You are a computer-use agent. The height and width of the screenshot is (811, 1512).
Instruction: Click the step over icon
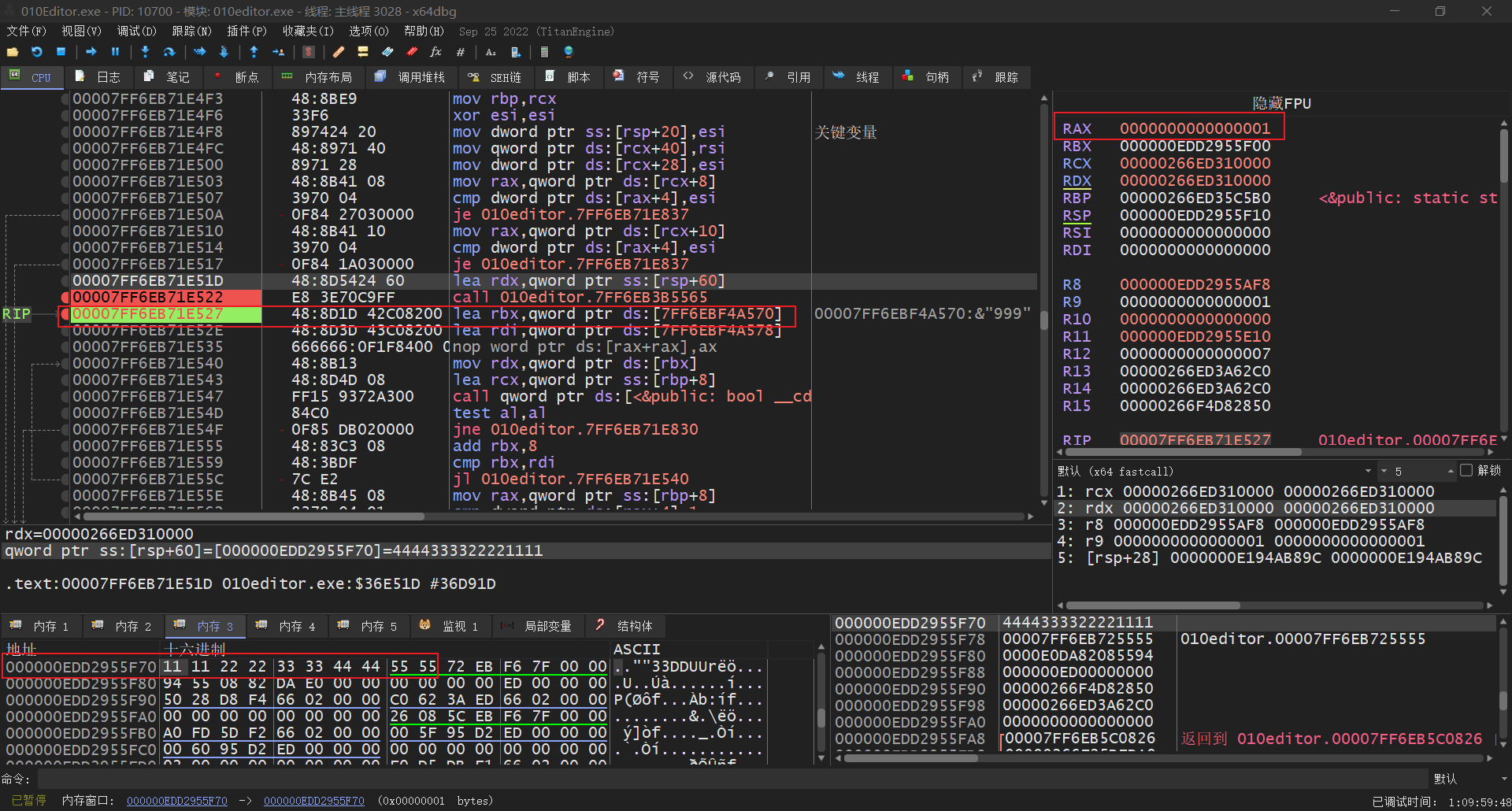169,52
